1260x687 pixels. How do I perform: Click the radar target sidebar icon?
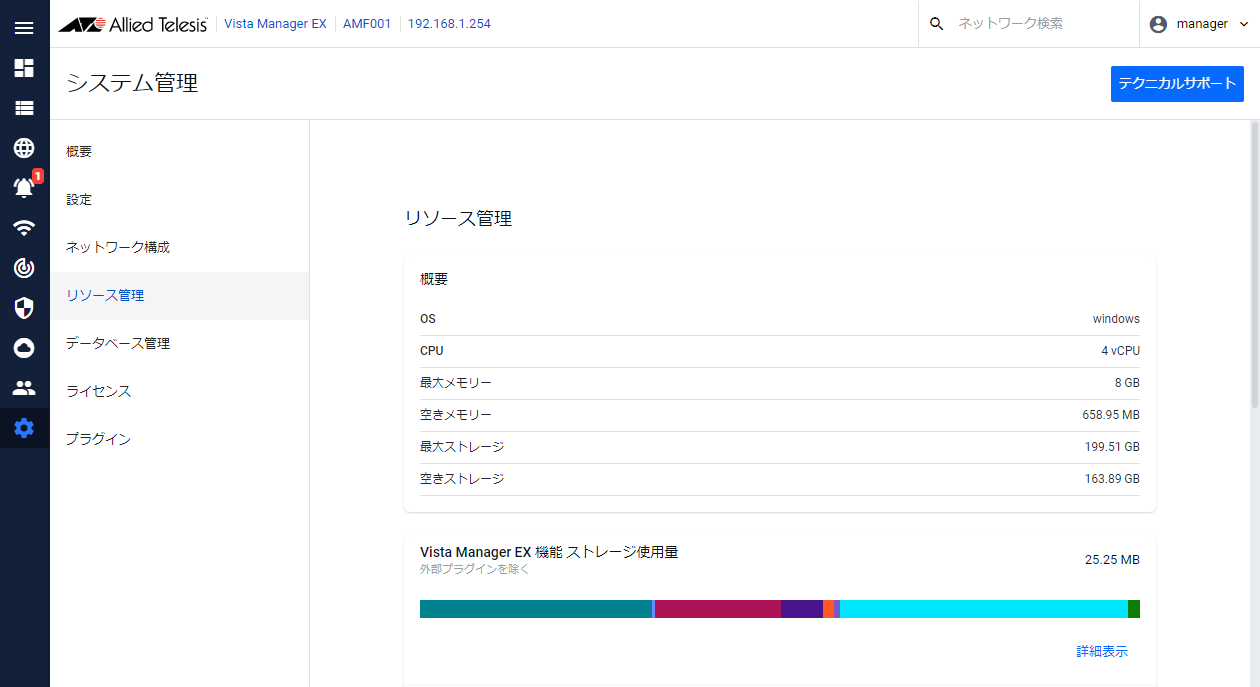coord(24,267)
